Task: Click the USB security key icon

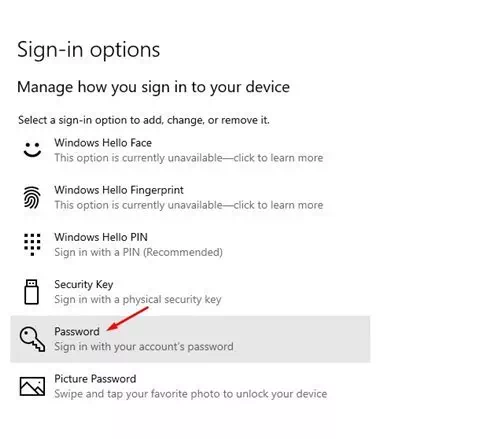Action: click(x=32, y=292)
